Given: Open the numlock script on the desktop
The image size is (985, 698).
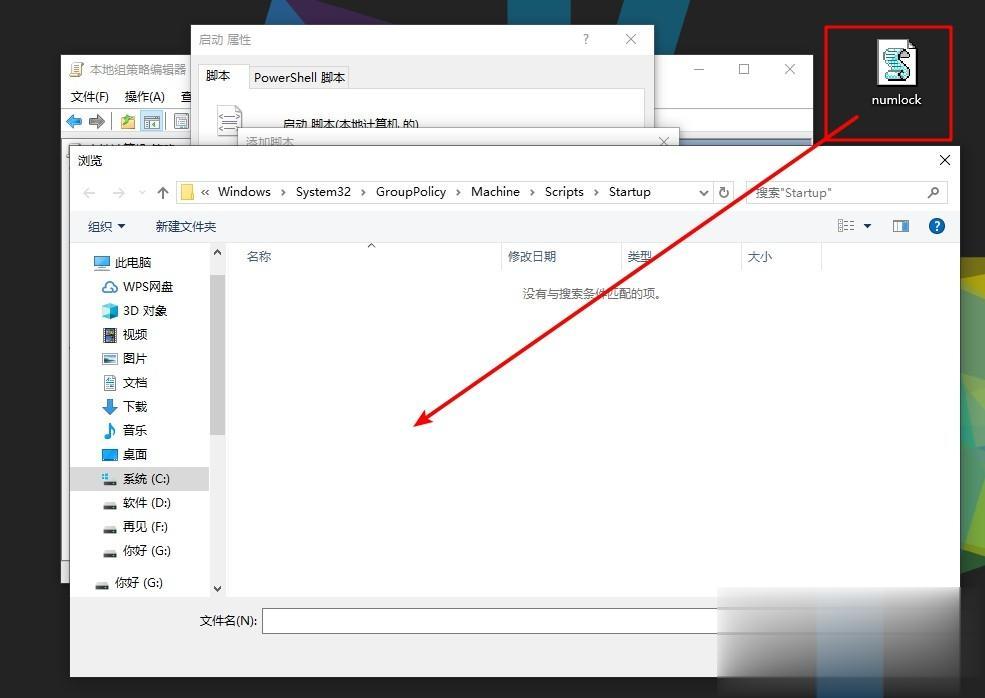Looking at the screenshot, I should tap(896, 72).
